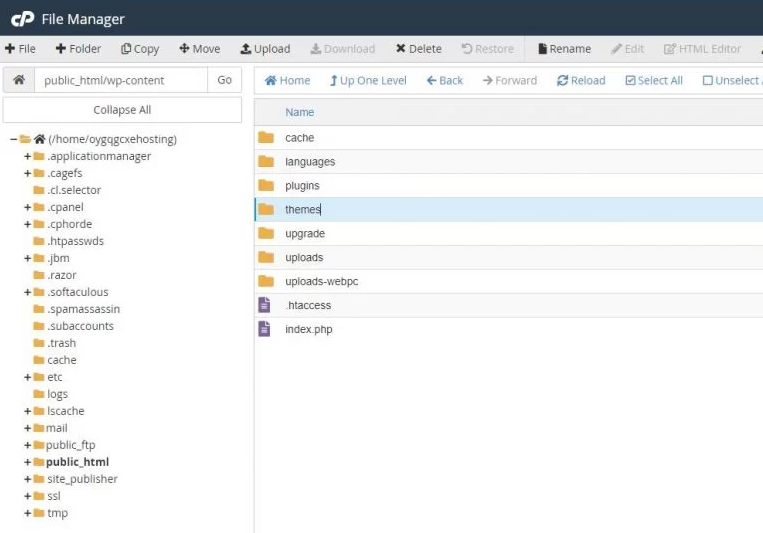Click Collapse All button

tap(122, 110)
